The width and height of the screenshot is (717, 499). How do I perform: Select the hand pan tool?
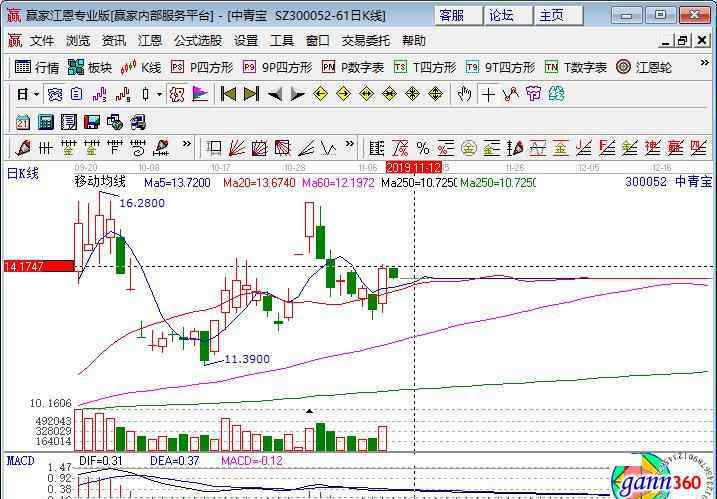(x=464, y=94)
